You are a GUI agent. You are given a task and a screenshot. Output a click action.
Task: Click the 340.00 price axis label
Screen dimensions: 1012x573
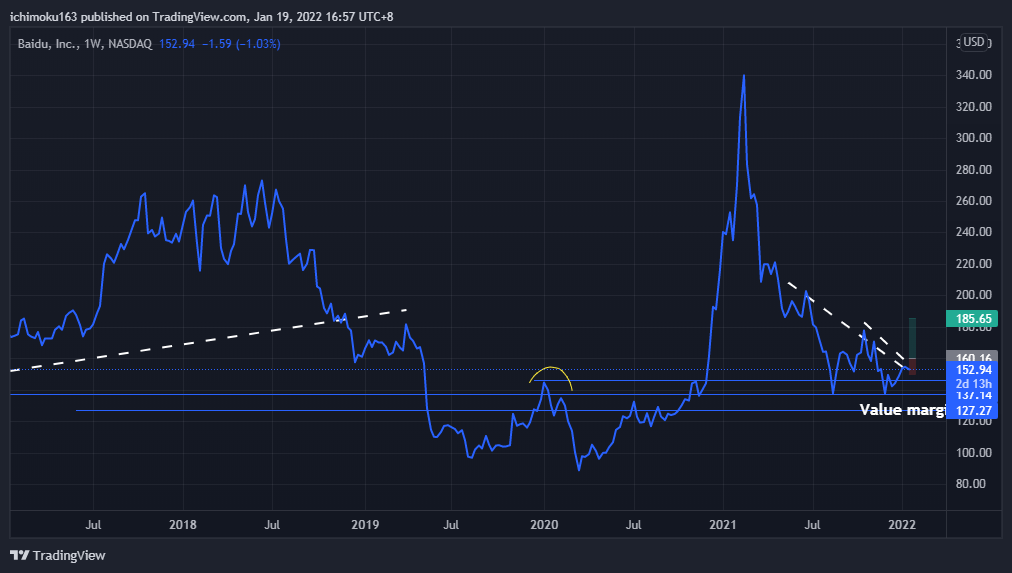click(x=974, y=75)
